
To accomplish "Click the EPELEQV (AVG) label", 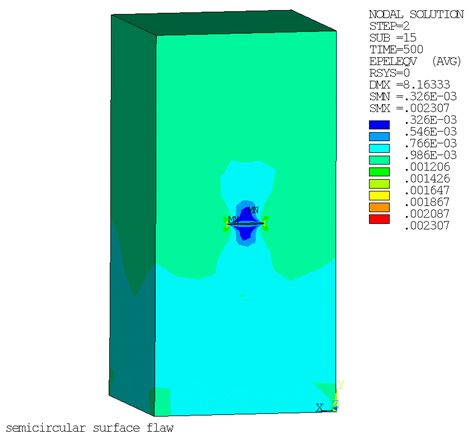I will 415,61.
